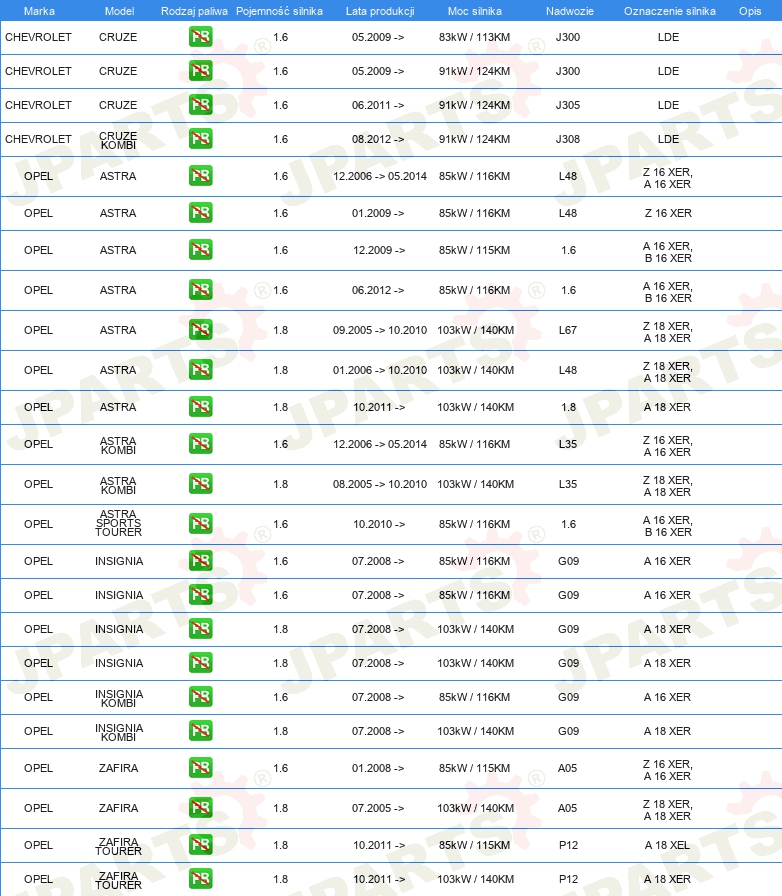Click the Nadwozie column header
782x896 pixels.
click(569, 11)
